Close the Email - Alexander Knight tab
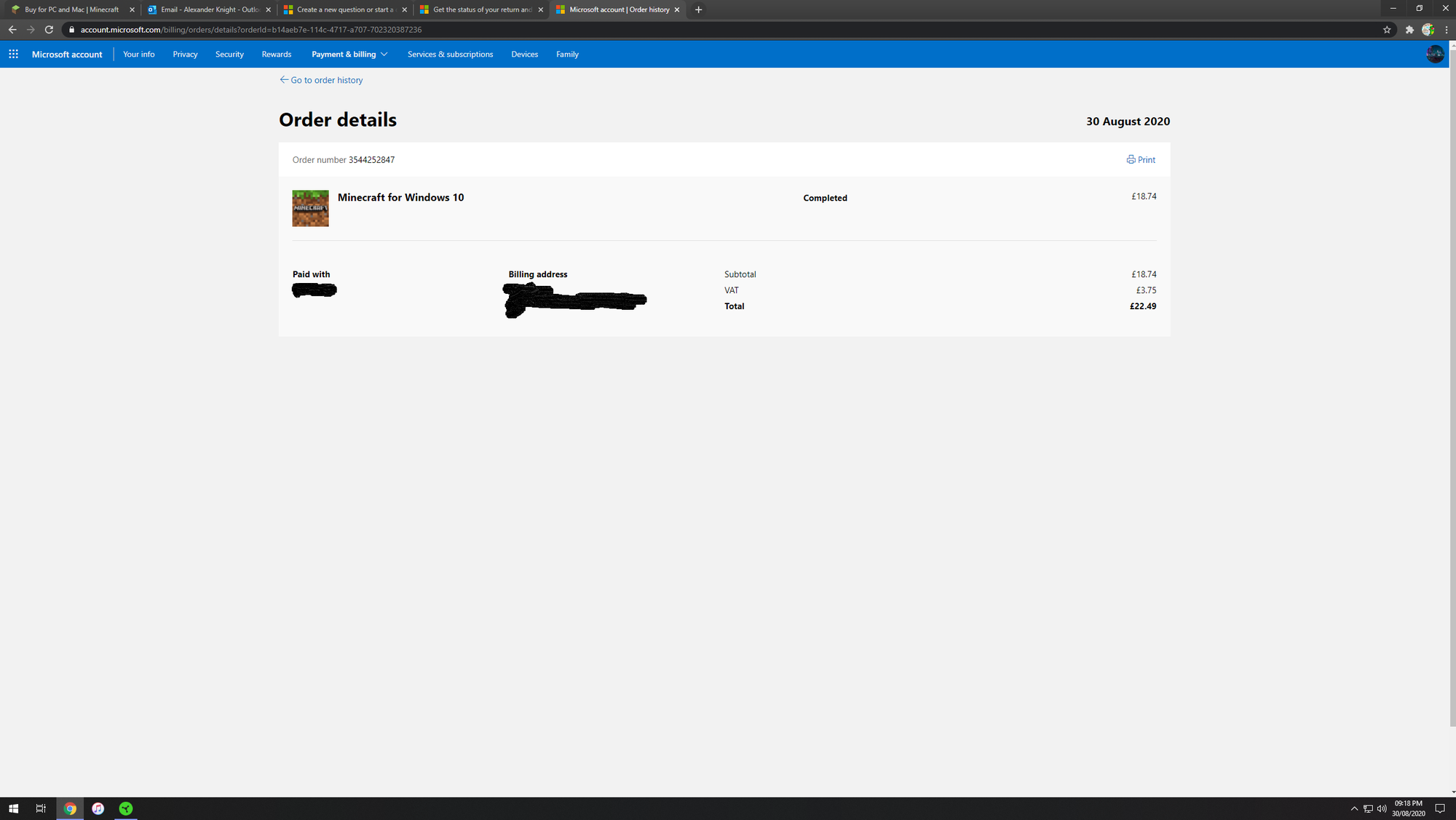Viewport: 1456px width, 820px height. [x=268, y=9]
